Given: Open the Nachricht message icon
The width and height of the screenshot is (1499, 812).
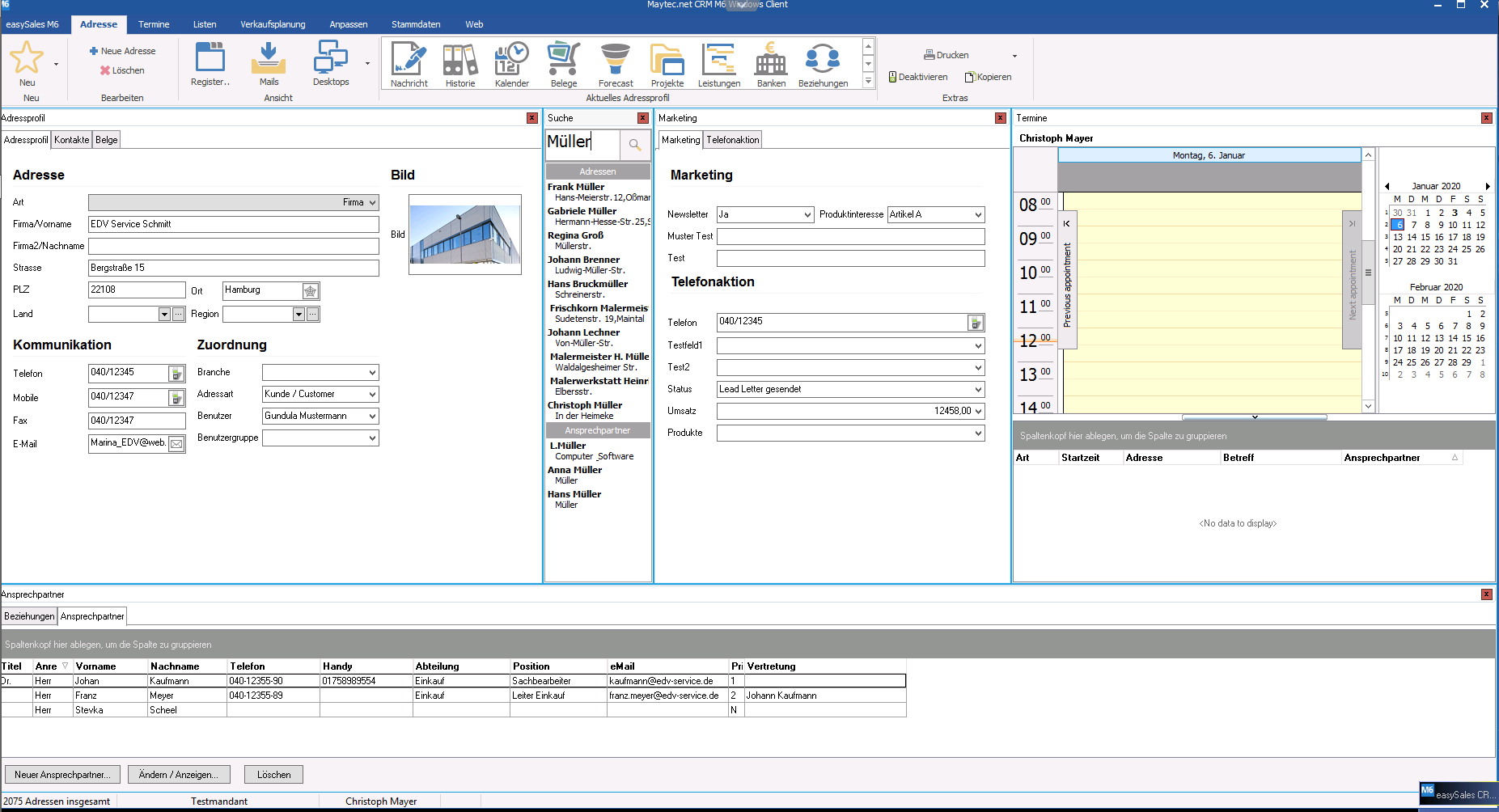Looking at the screenshot, I should coord(409,58).
